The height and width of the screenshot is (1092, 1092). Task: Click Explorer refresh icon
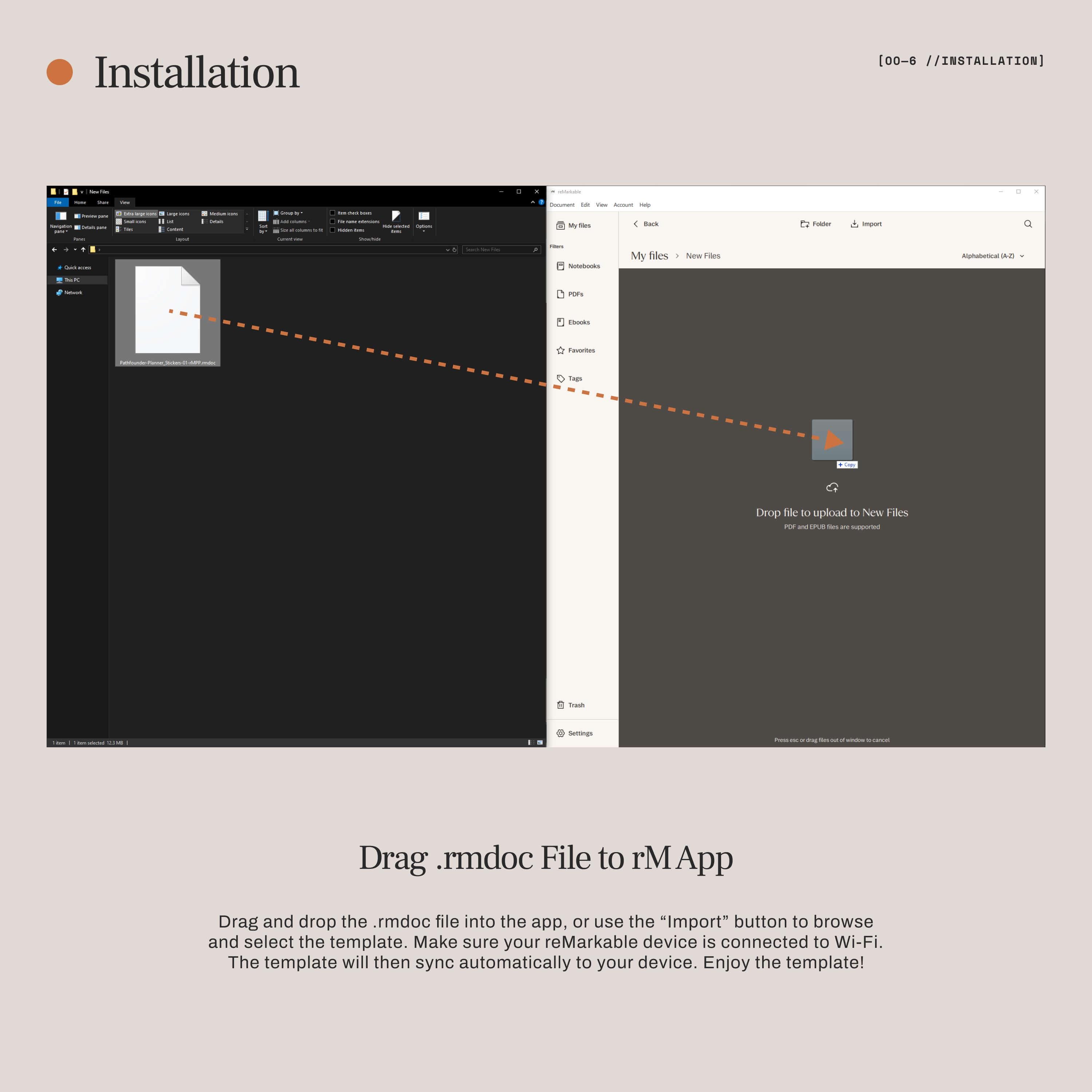point(454,250)
